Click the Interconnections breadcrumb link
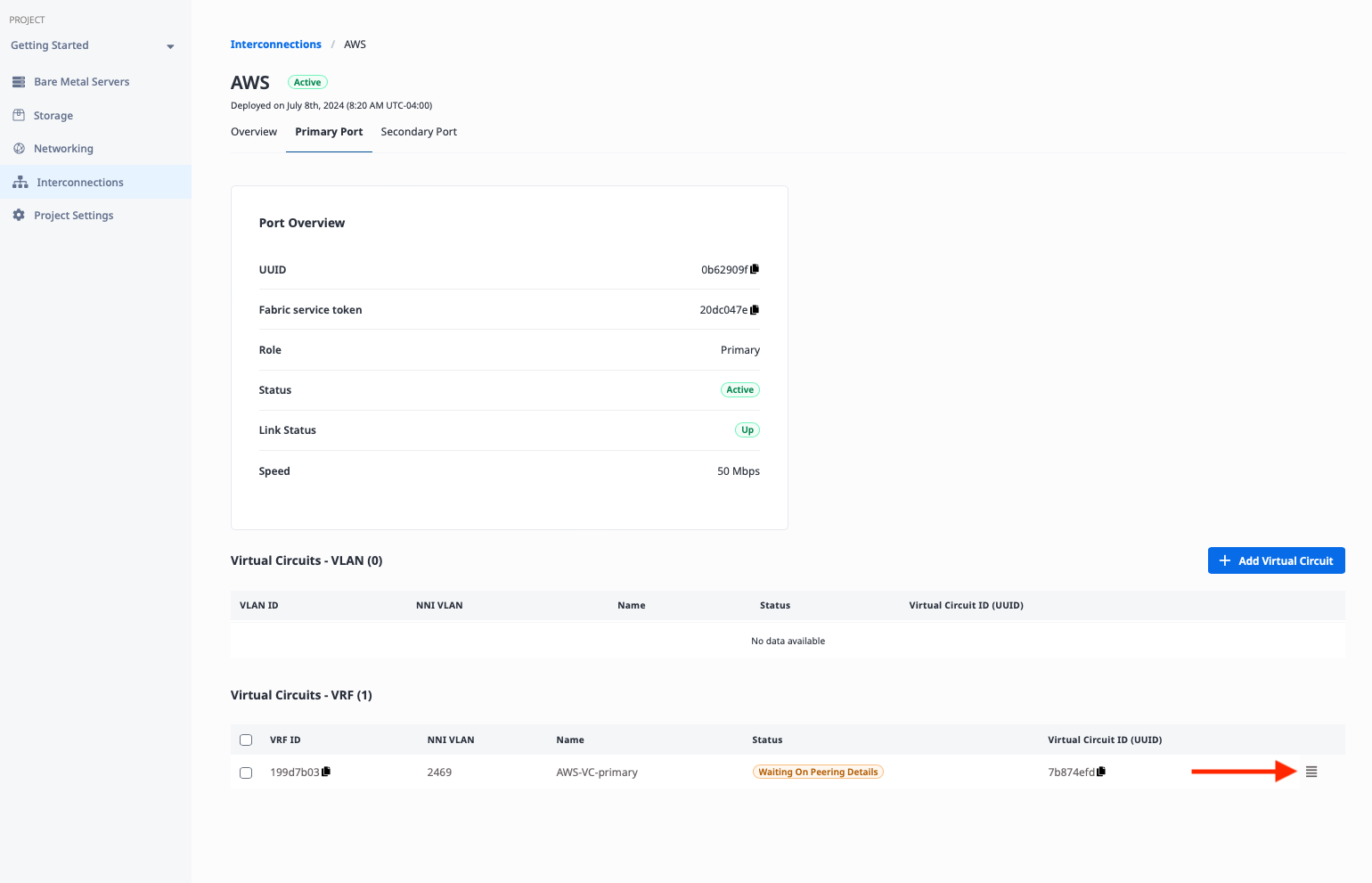1372x883 pixels. [x=276, y=45]
